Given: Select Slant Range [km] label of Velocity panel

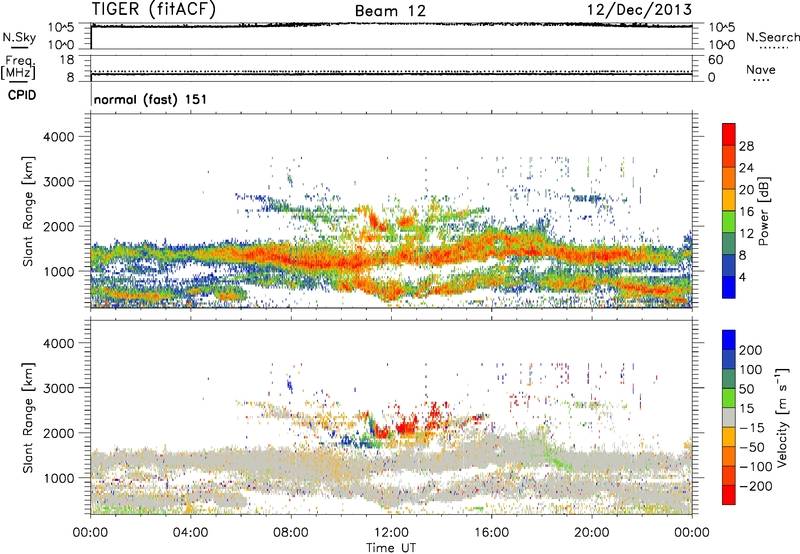Looking at the screenshot, I should (x=28, y=417).
